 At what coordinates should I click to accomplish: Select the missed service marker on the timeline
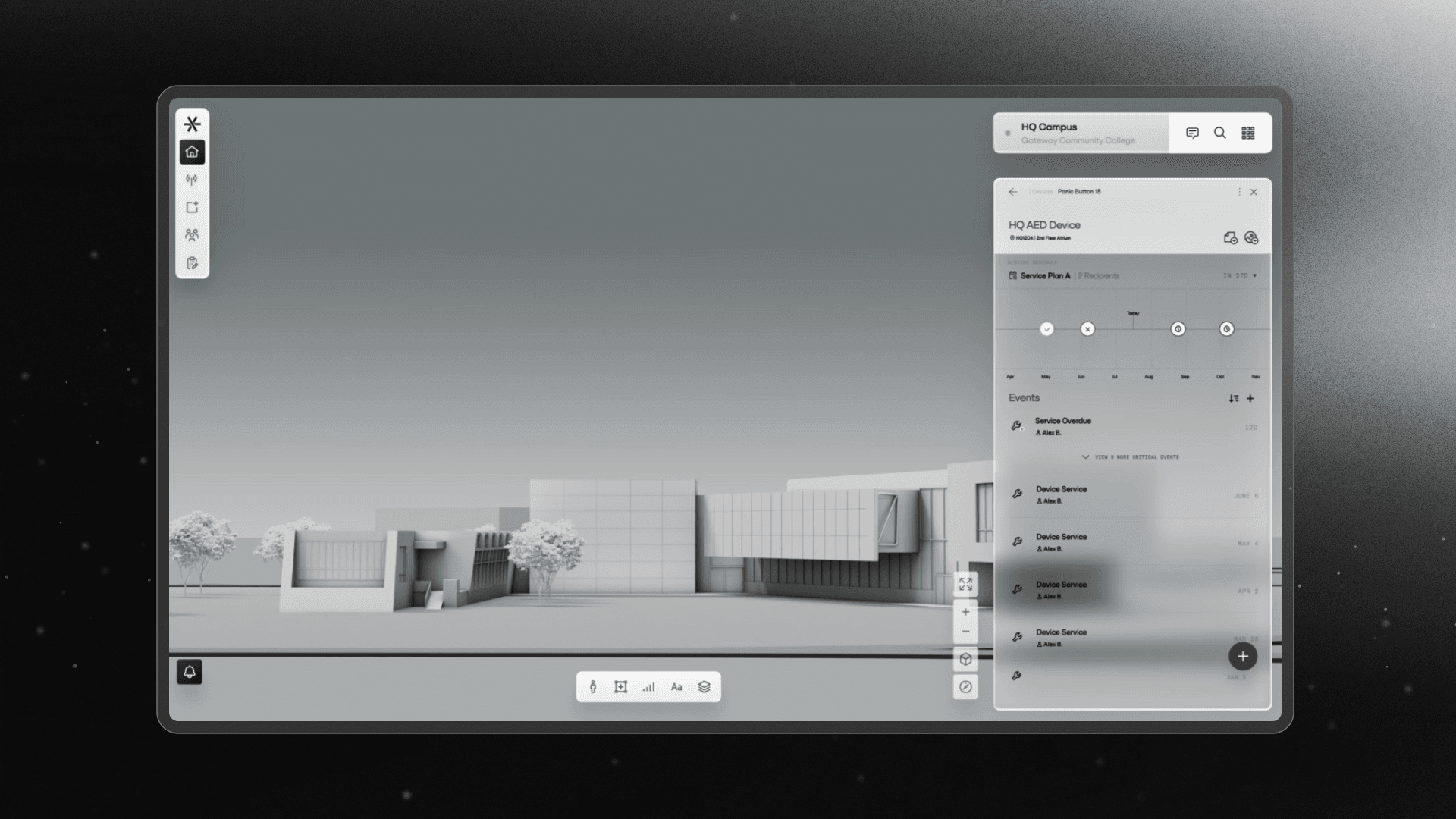[x=1087, y=329]
